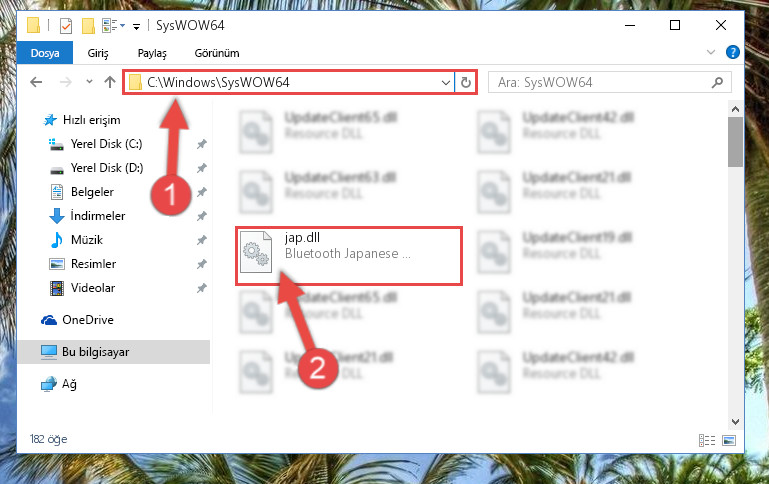Toggle pin for Yerel Disk (C:)
Image resolution: width=769 pixels, height=484 pixels.
[202, 144]
